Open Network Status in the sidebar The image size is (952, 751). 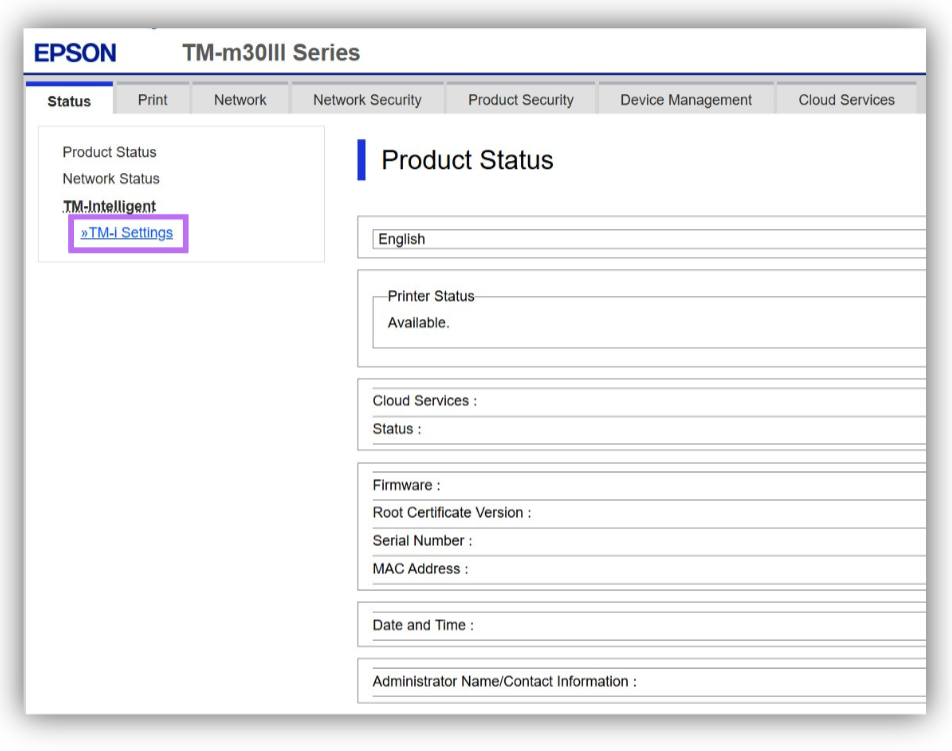pos(111,178)
